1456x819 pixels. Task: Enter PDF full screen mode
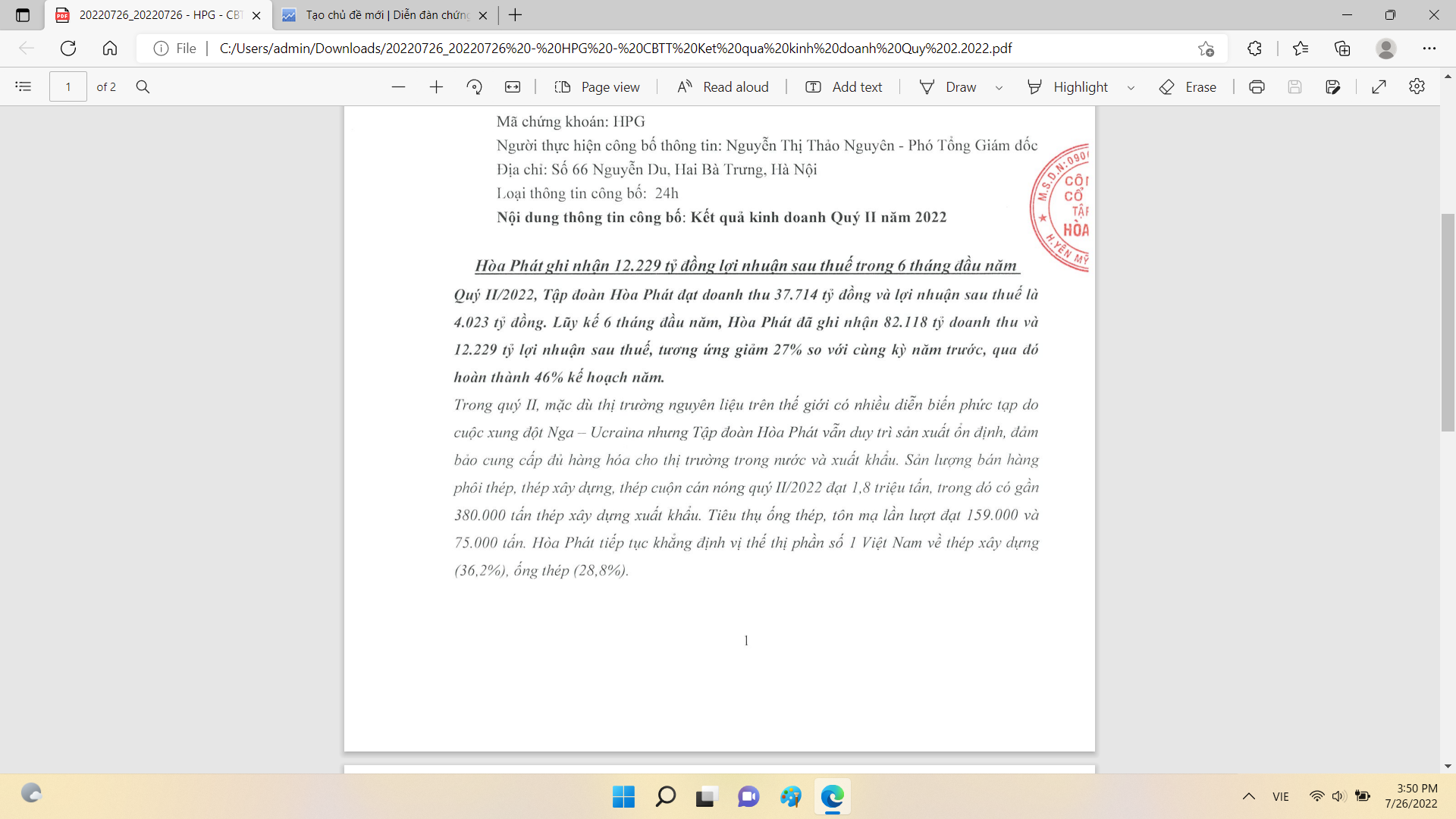[x=1379, y=87]
